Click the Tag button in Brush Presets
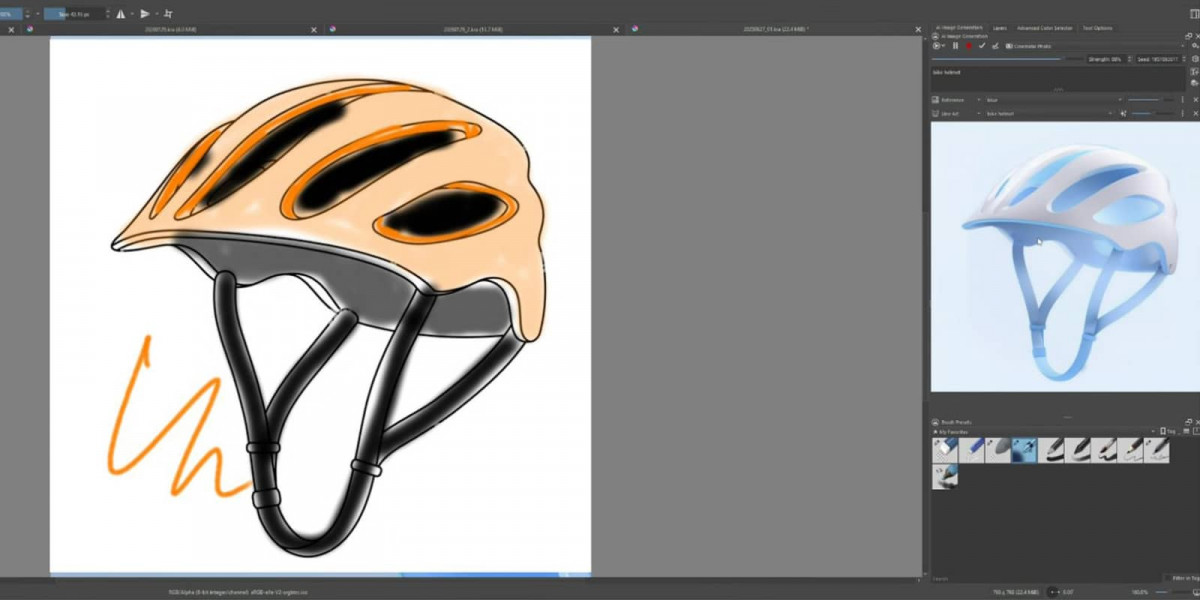Screen dimensions: 1200x600 [x=1166, y=430]
